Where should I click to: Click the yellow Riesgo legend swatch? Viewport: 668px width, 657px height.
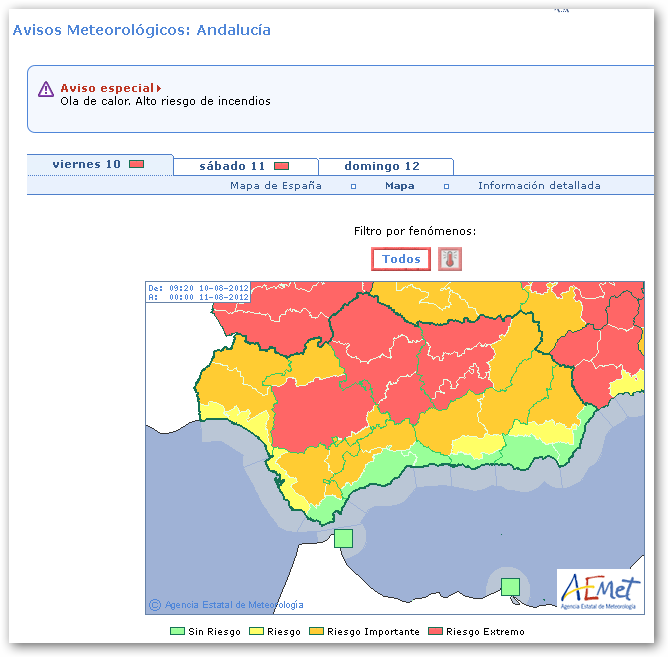pos(258,632)
